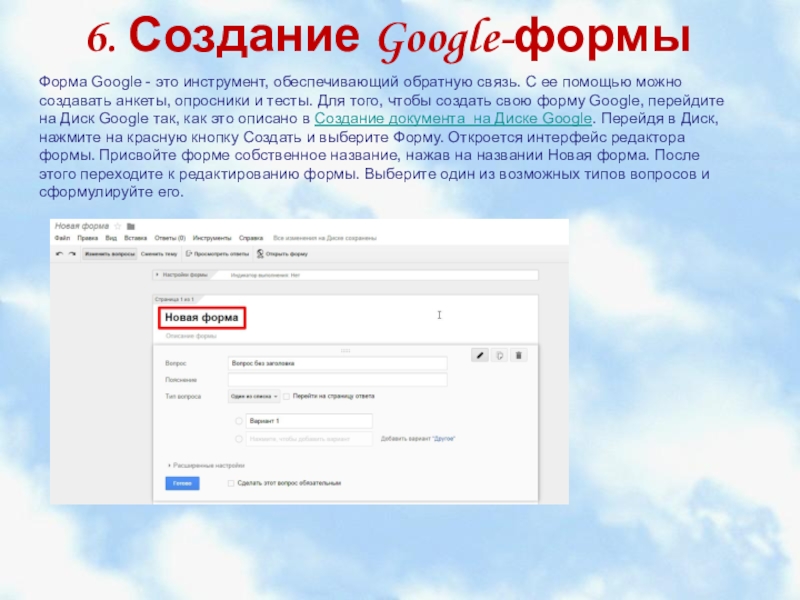Click the field to add a new variant

[309, 439]
